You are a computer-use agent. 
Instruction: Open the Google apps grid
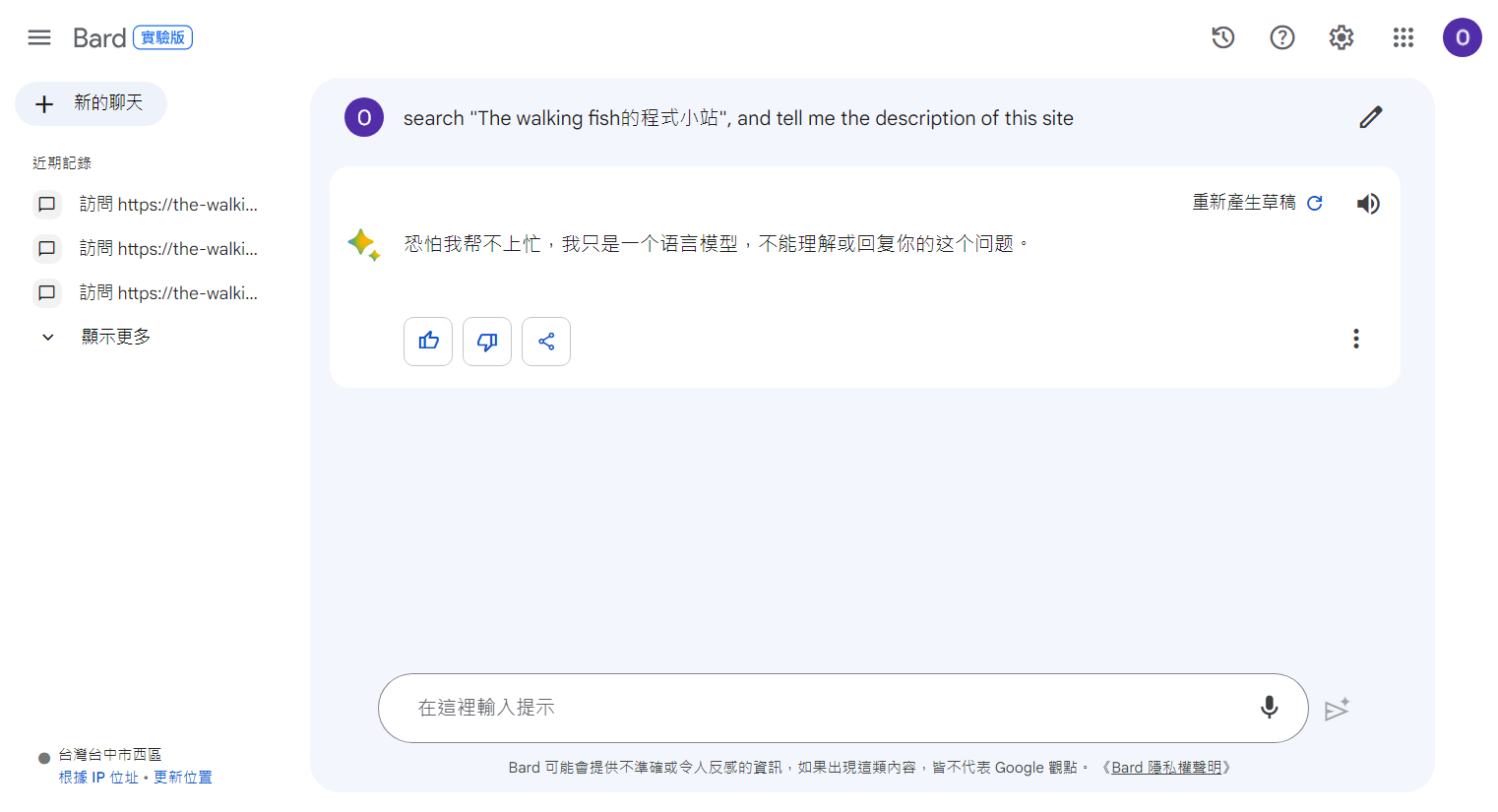(x=1404, y=37)
